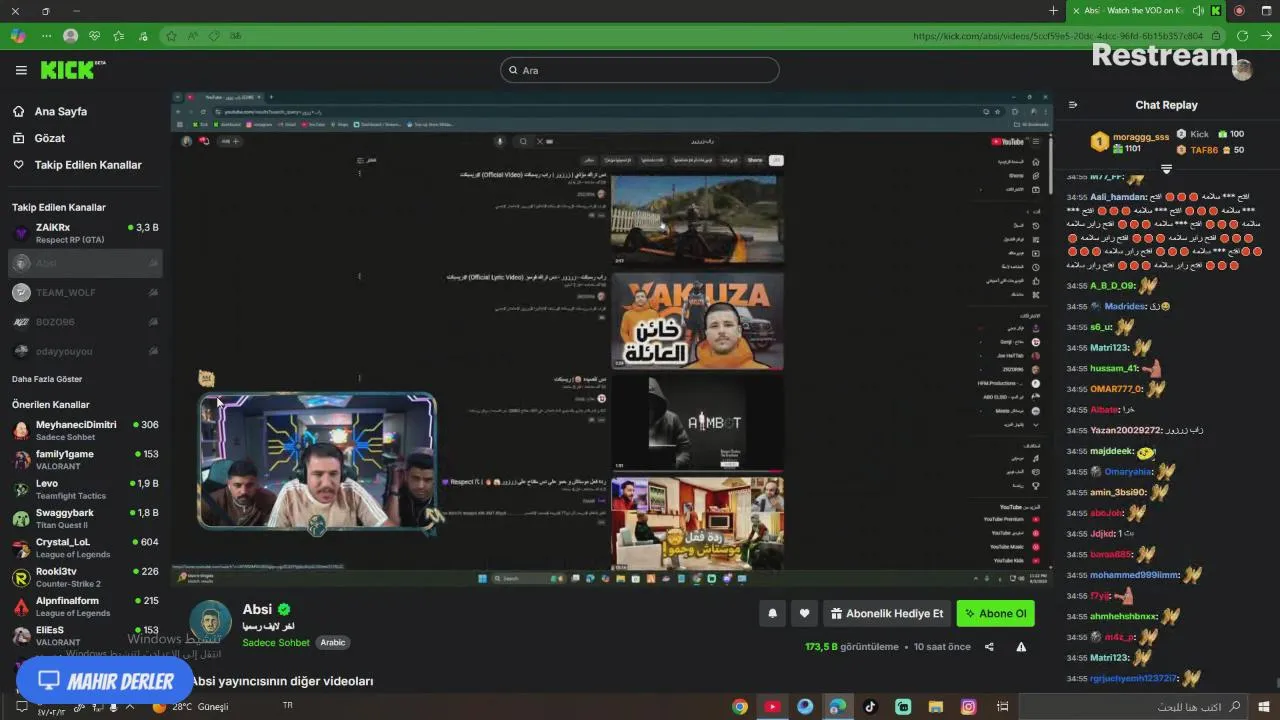Open Chrome from the taskbar

click(740, 707)
